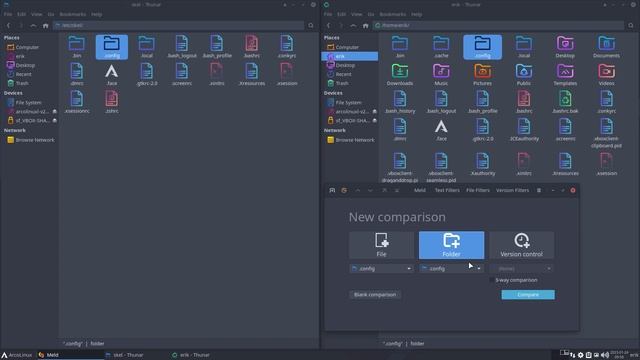Screen dimensions: 640x360
Task: Open the second .config folder dropdown in Meld
Action: [451, 269]
